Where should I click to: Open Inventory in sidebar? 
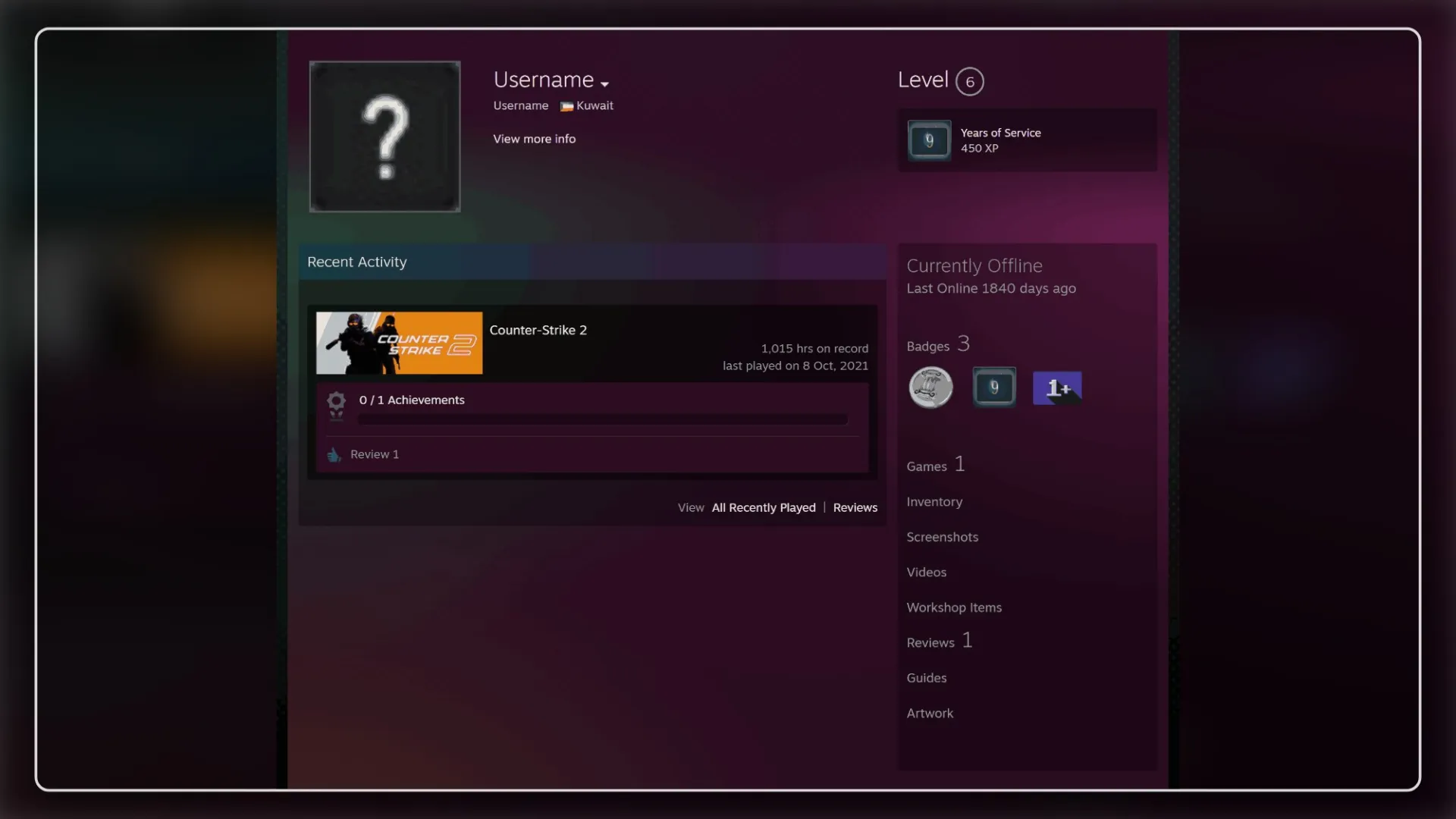coord(934,502)
